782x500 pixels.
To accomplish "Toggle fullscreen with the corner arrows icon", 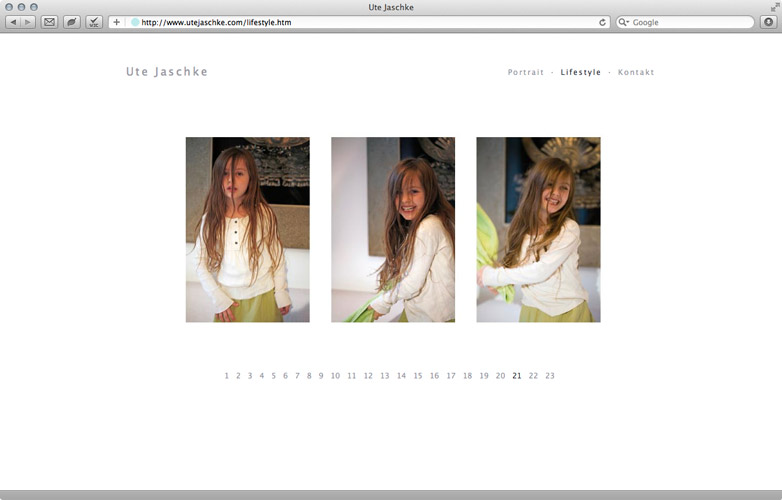I will (x=775, y=7).
